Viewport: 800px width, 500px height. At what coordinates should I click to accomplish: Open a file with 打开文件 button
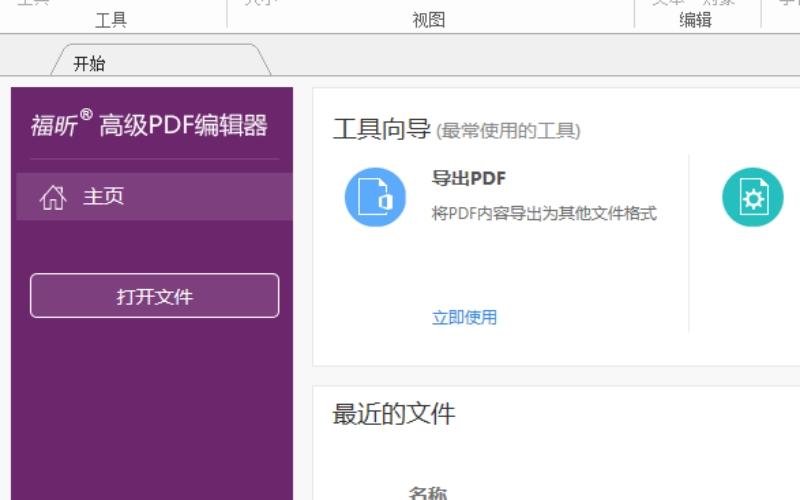click(155, 296)
